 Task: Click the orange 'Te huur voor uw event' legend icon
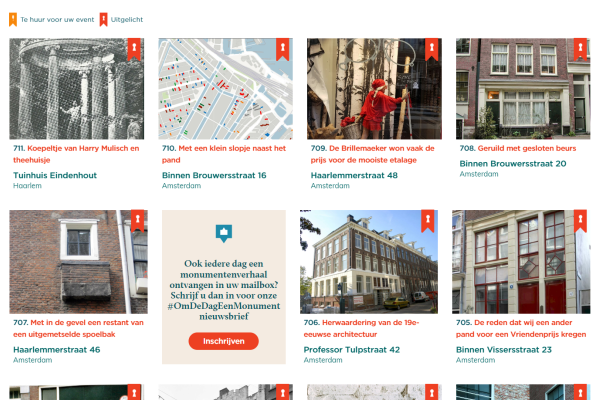pyautogui.click(x=12, y=19)
